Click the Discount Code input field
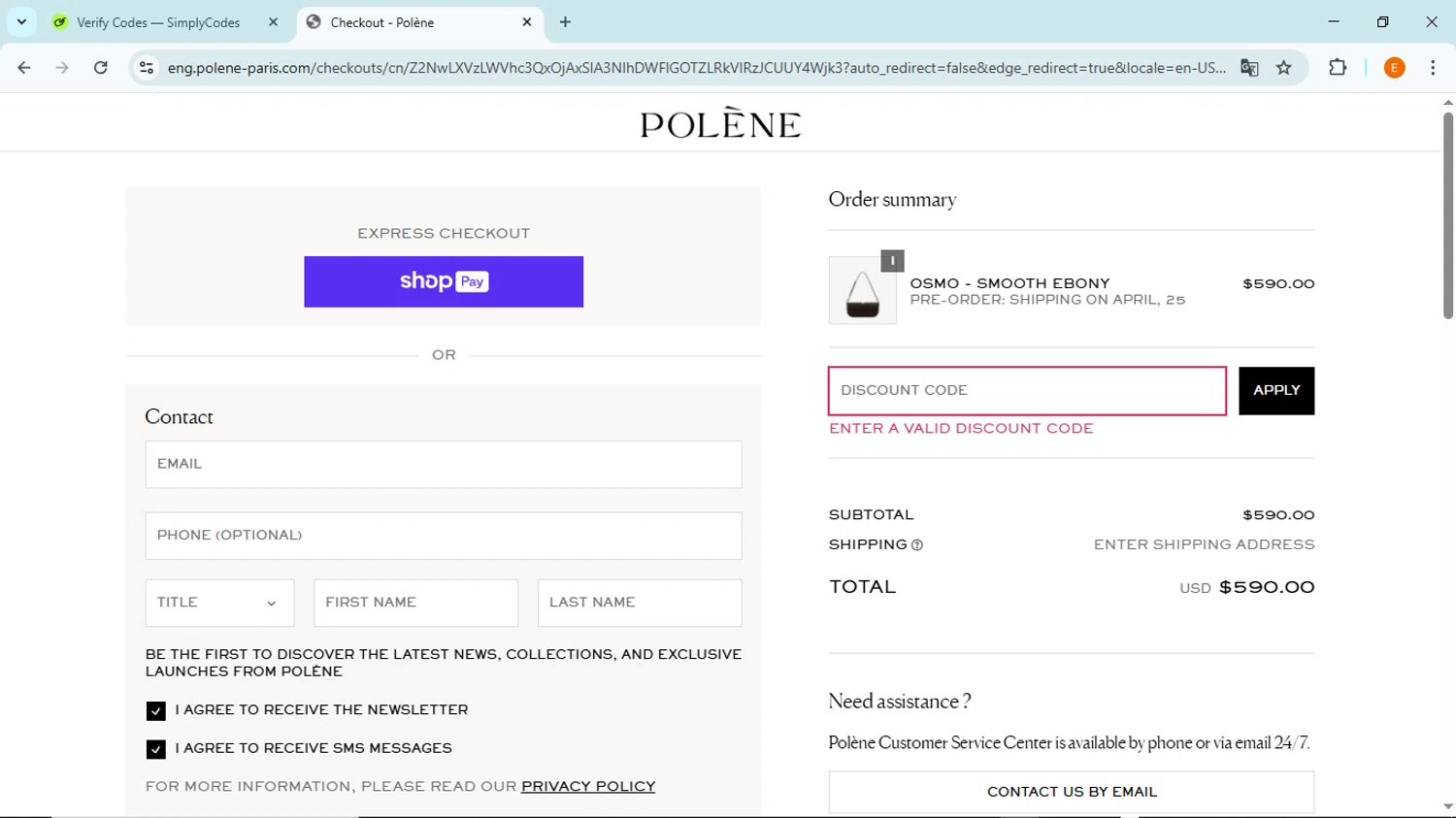Image resolution: width=1456 pixels, height=818 pixels. click(1027, 391)
